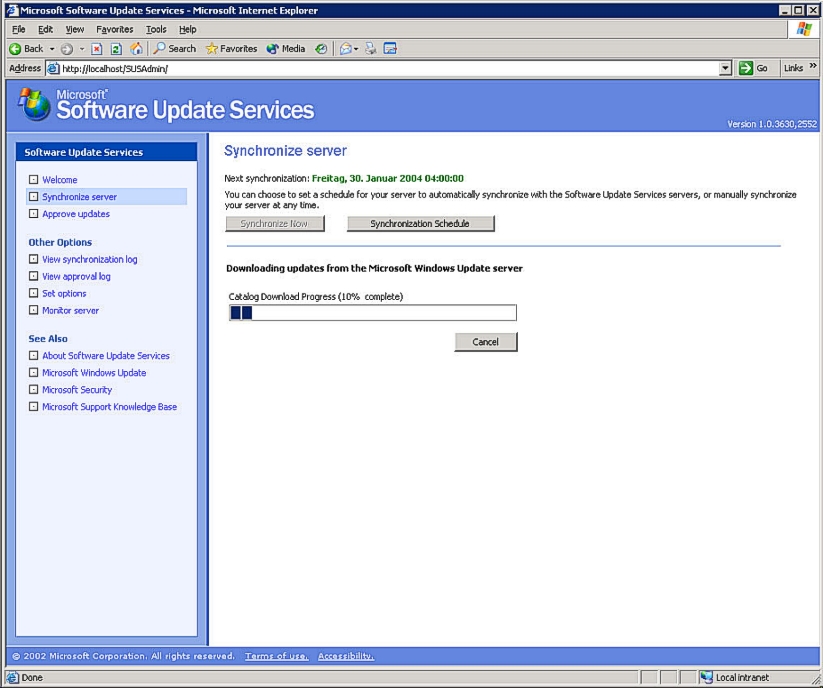The height and width of the screenshot is (688, 823).
Task: Open the Help menu
Action: 187,29
